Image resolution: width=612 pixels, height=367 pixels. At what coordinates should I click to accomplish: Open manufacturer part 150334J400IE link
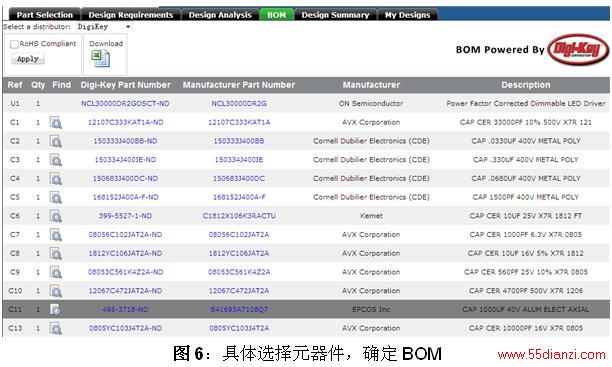(239, 160)
